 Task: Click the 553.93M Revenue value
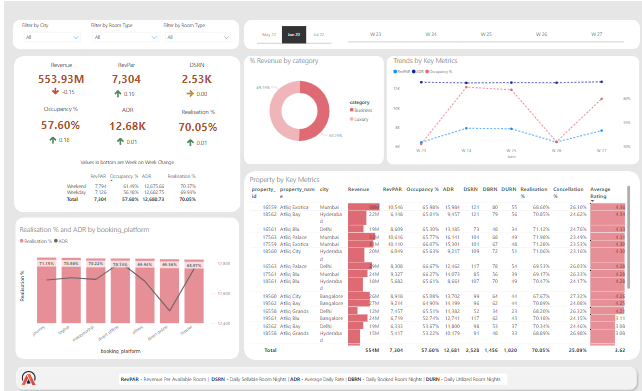click(x=61, y=79)
